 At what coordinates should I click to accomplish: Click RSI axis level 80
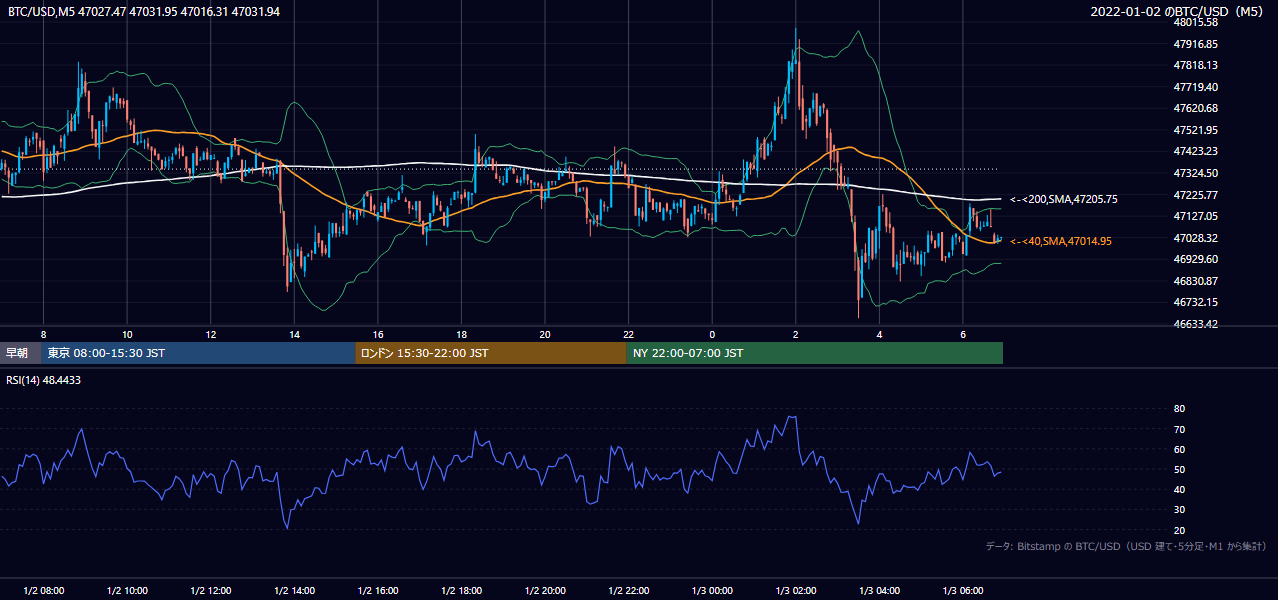click(1179, 409)
